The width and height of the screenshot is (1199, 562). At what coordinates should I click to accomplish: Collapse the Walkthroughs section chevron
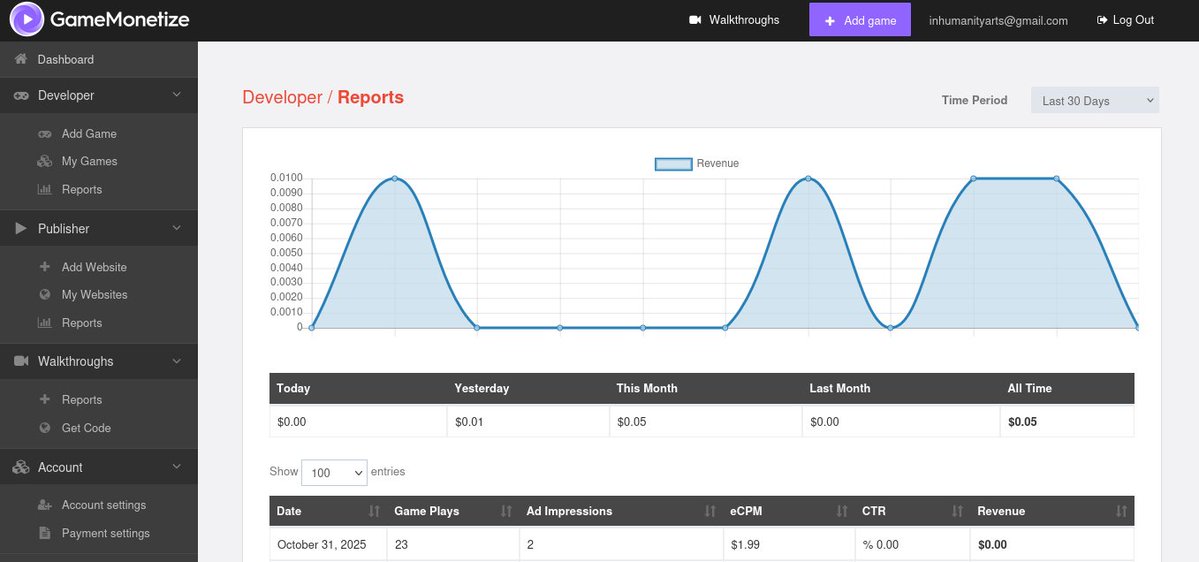coord(177,361)
